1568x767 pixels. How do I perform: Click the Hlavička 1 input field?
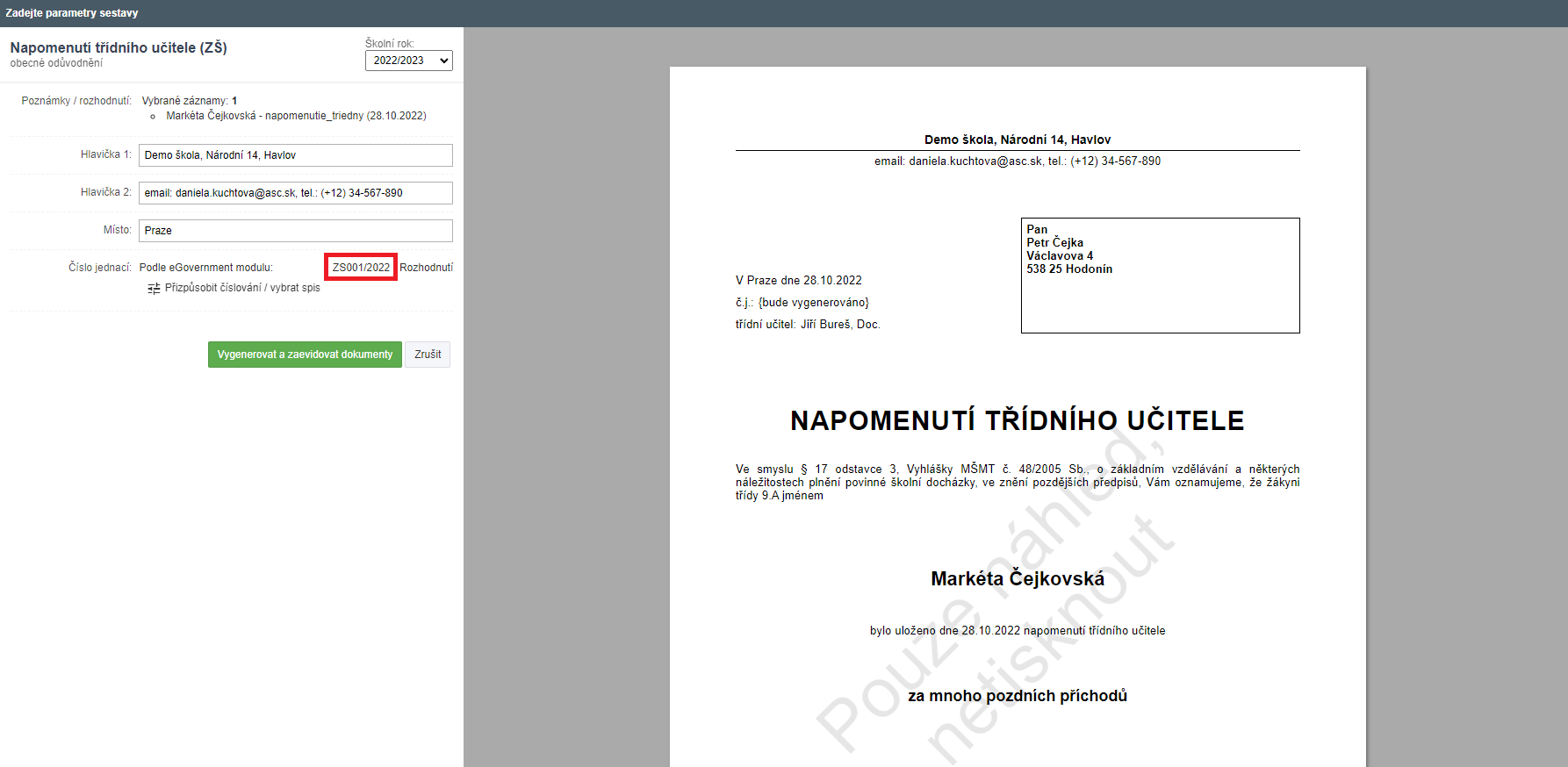296,155
